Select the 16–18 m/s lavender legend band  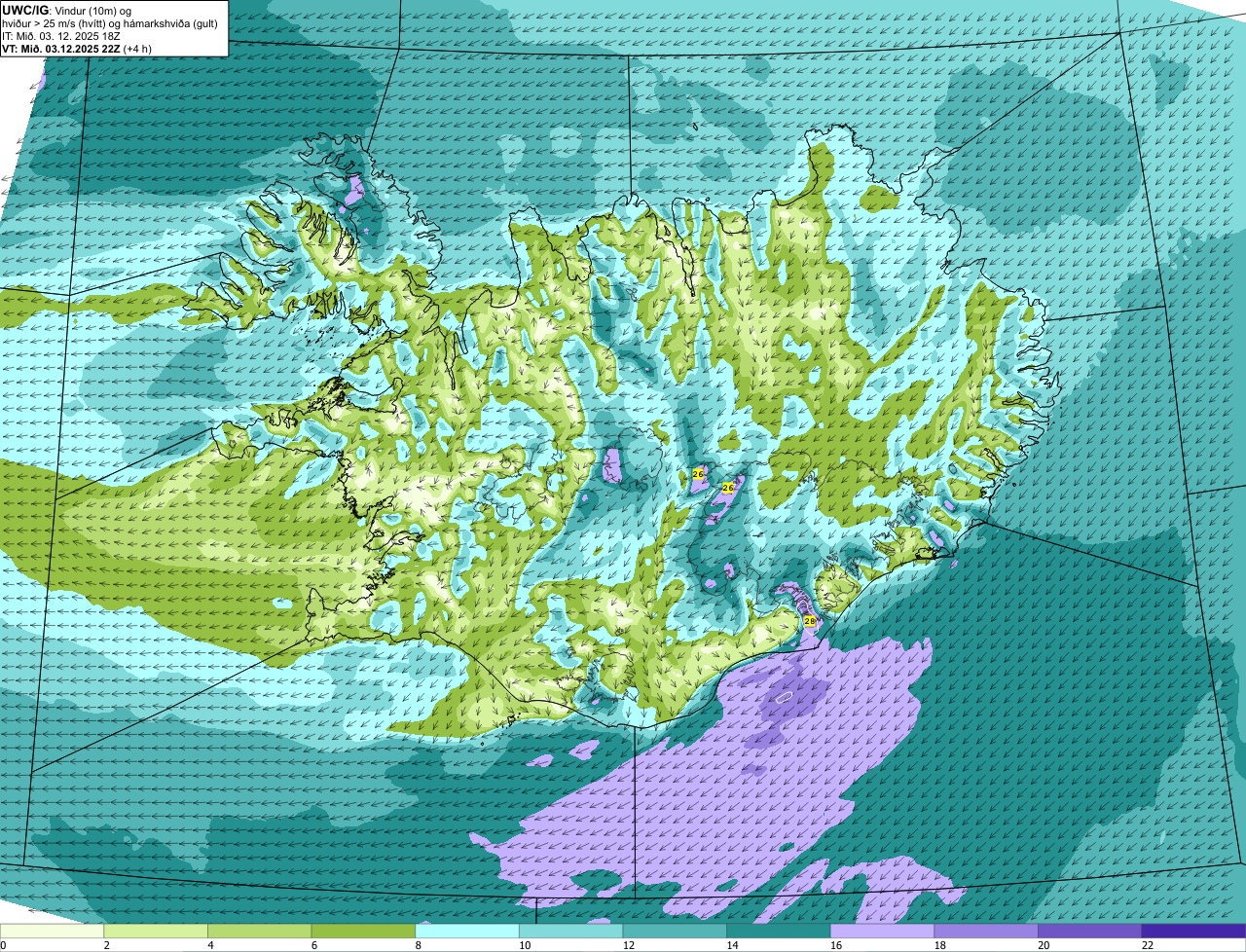click(882, 931)
